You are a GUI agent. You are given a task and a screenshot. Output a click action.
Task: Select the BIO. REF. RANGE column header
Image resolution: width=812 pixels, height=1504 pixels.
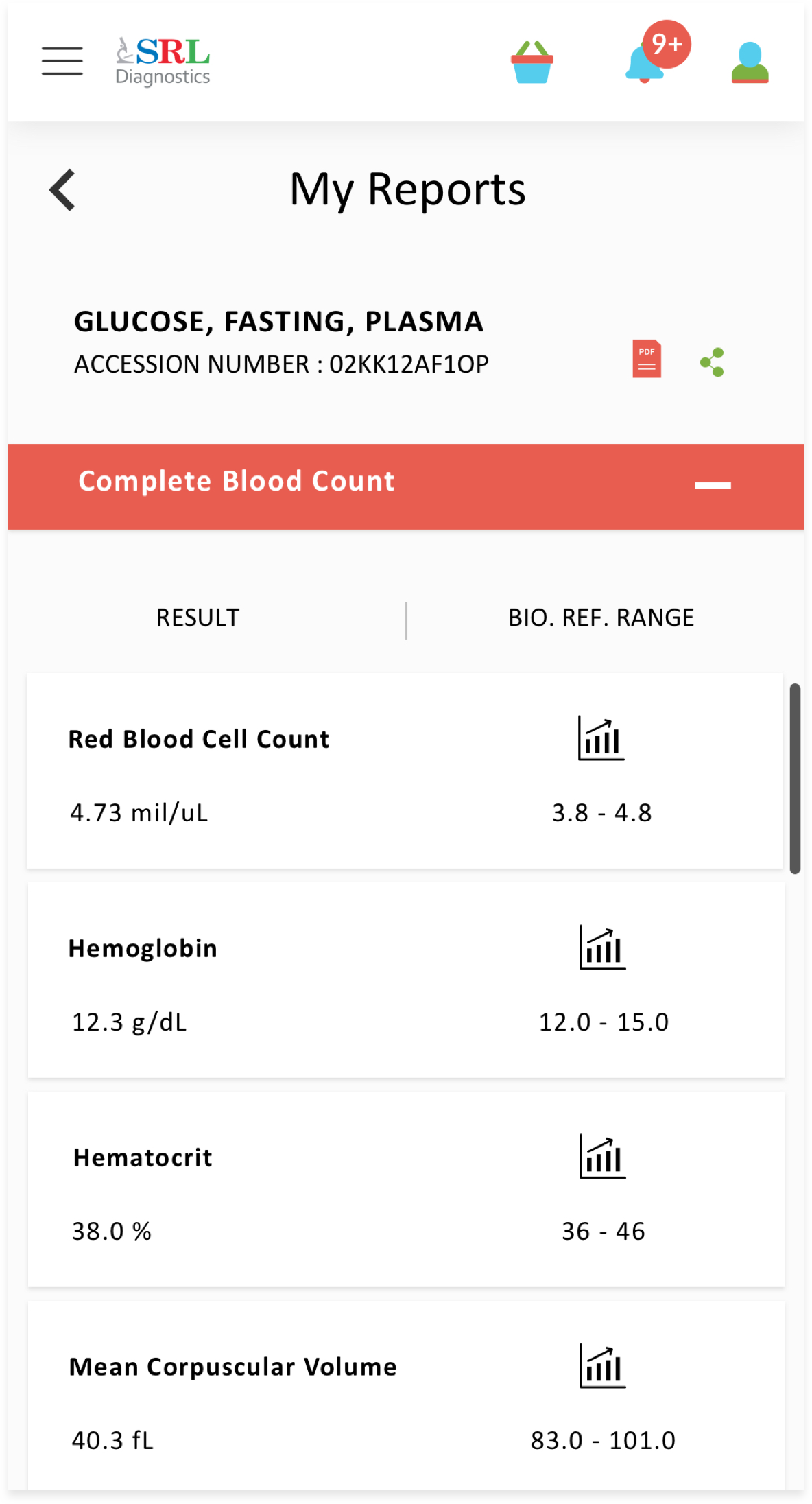(x=601, y=618)
